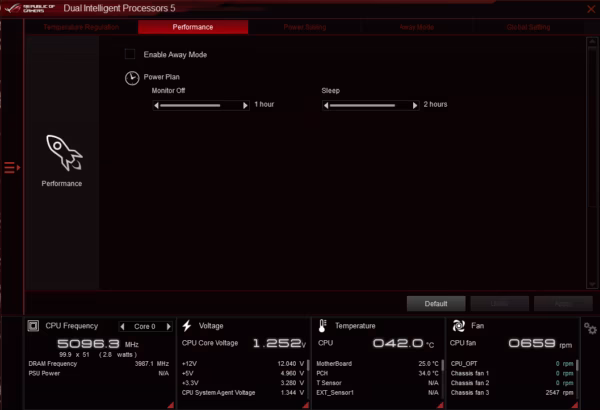Click the Temperature thermometer icon
600x410 pixels.
[x=322, y=326]
